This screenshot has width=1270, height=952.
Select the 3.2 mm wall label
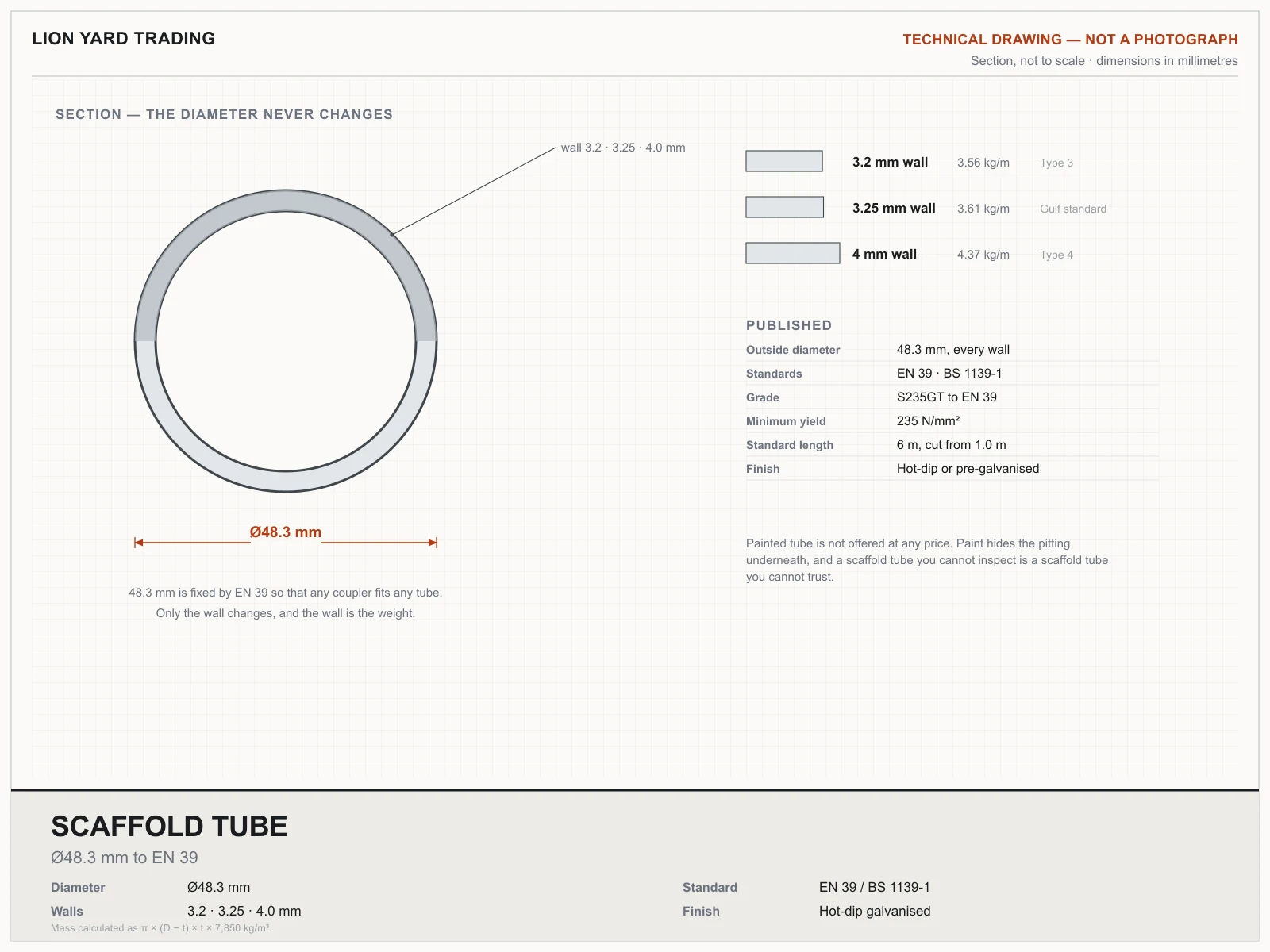pos(890,162)
